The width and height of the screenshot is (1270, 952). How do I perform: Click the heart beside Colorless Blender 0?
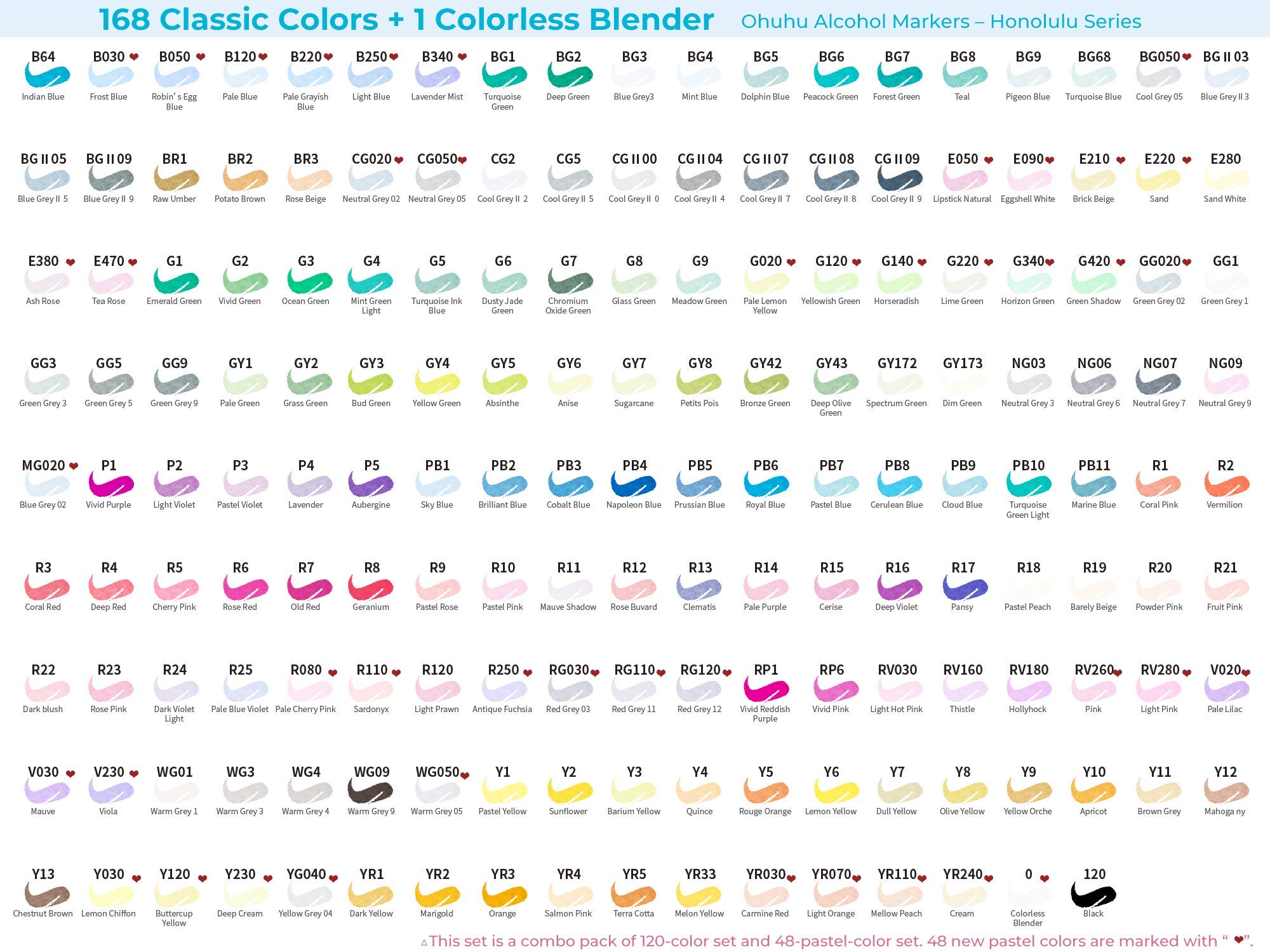tap(1045, 878)
